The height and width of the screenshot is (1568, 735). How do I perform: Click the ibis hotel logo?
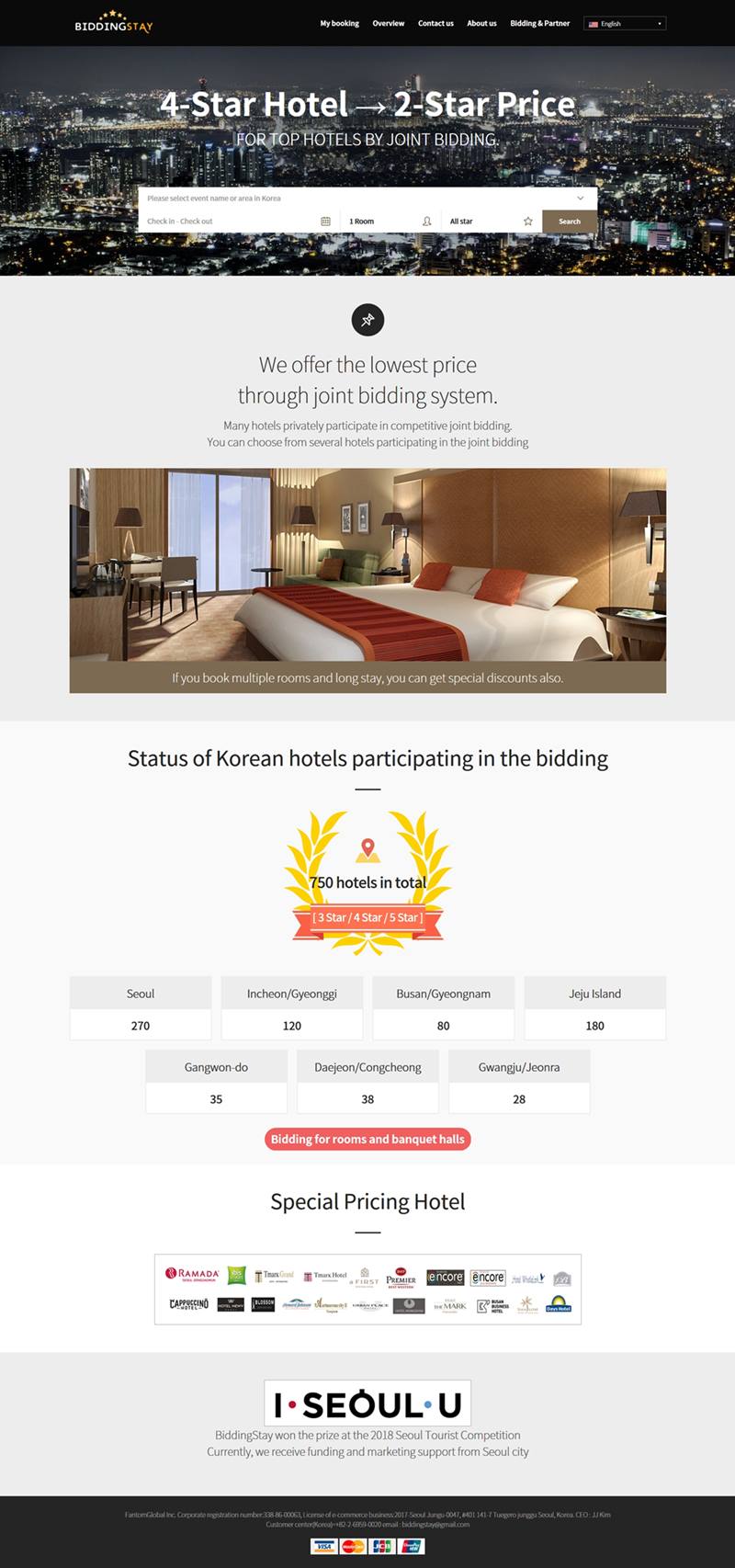(x=236, y=1276)
